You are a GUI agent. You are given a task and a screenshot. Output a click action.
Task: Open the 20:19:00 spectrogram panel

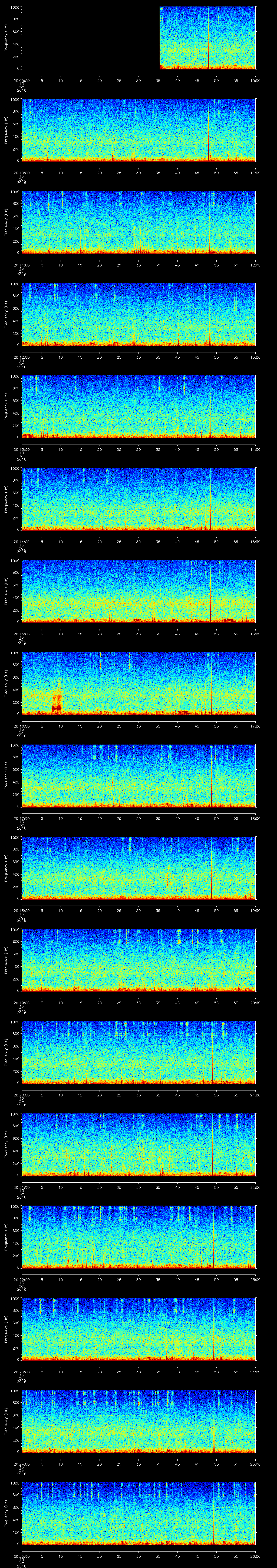tap(139, 960)
